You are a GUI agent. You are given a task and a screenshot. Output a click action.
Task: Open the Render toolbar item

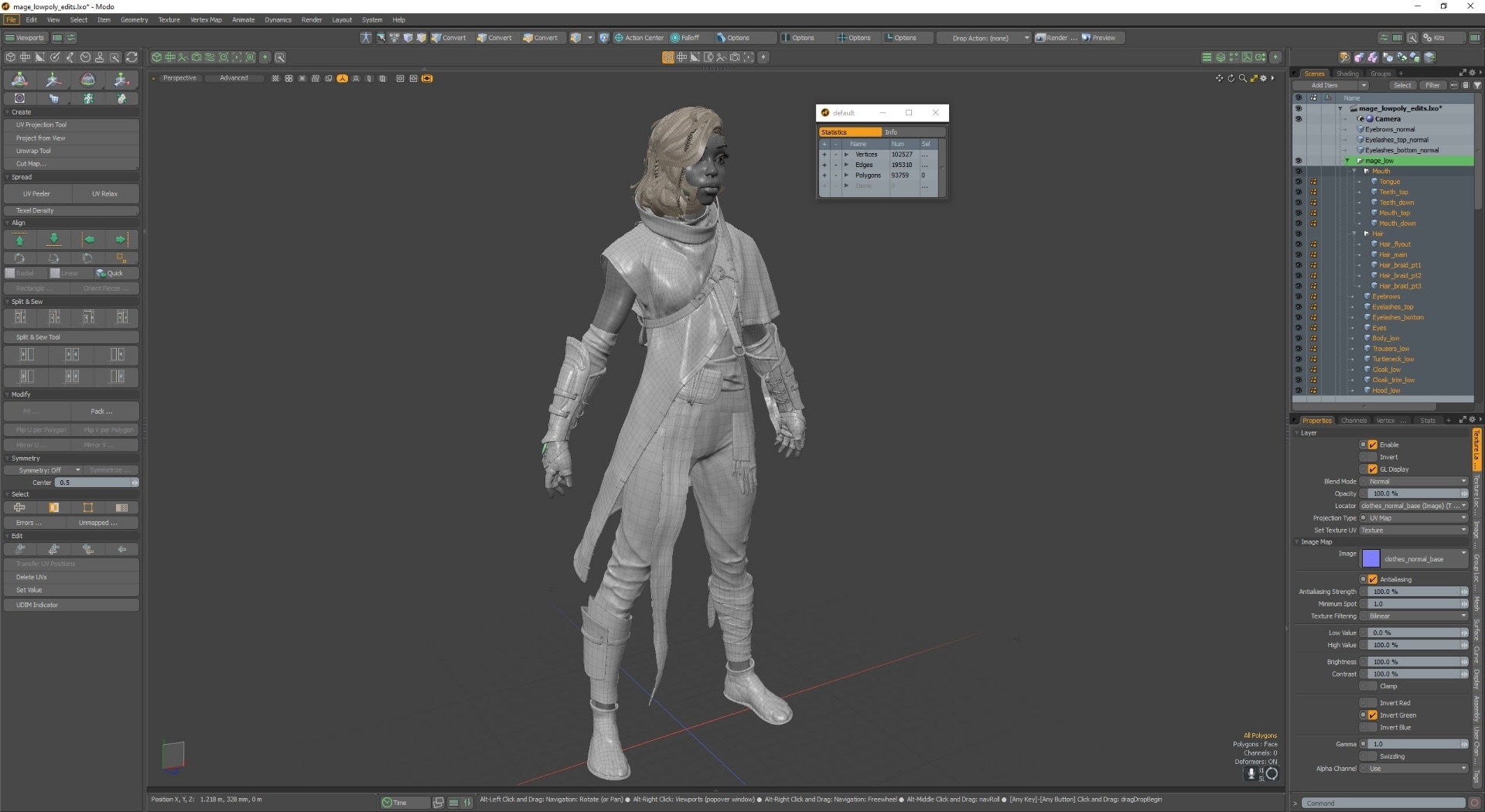(x=1056, y=38)
